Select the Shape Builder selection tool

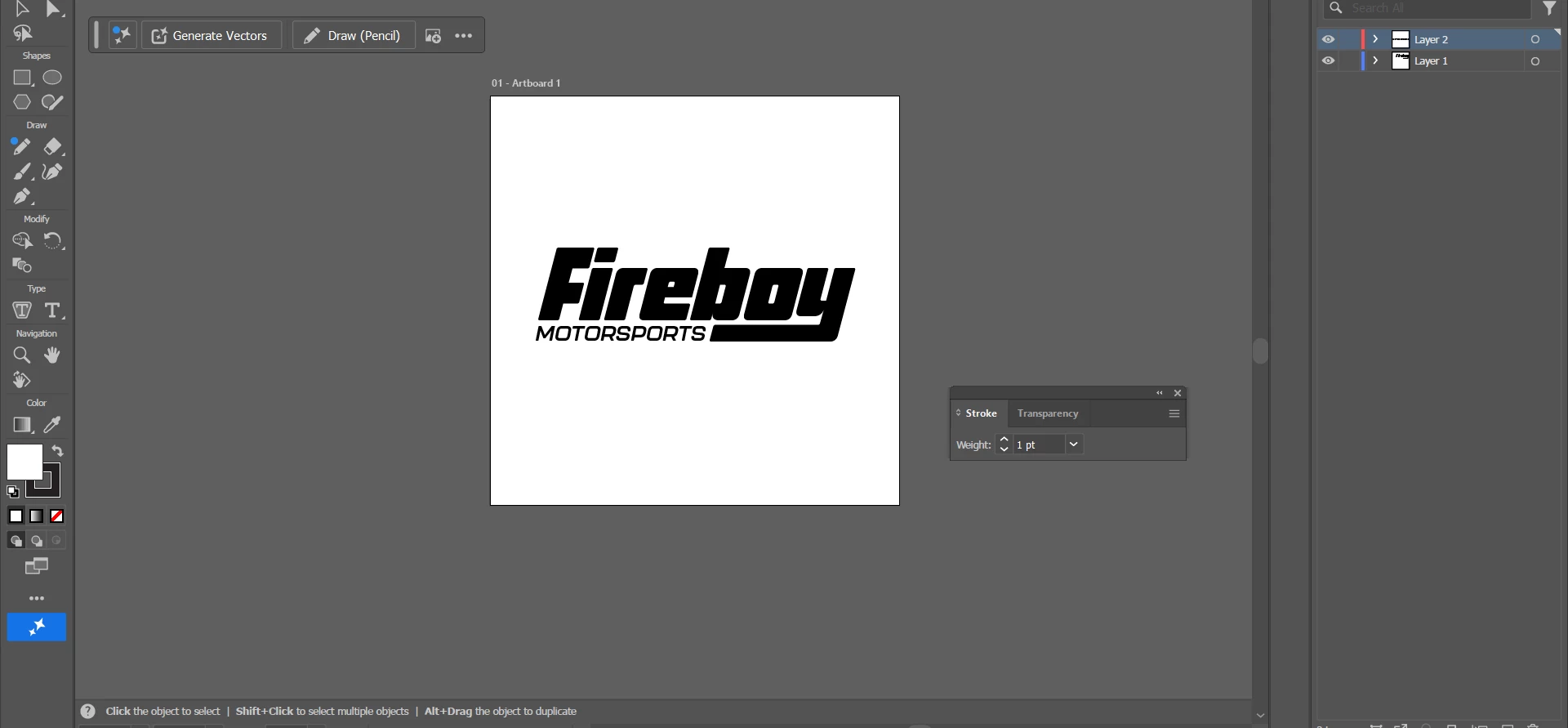point(22,241)
